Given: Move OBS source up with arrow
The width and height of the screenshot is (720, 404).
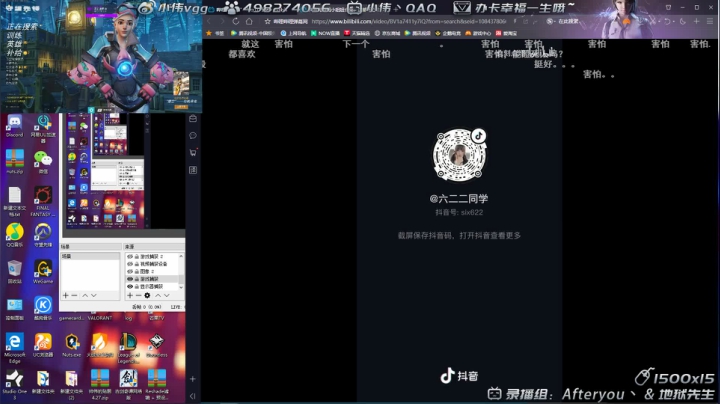Looking at the screenshot, I should (158, 295).
